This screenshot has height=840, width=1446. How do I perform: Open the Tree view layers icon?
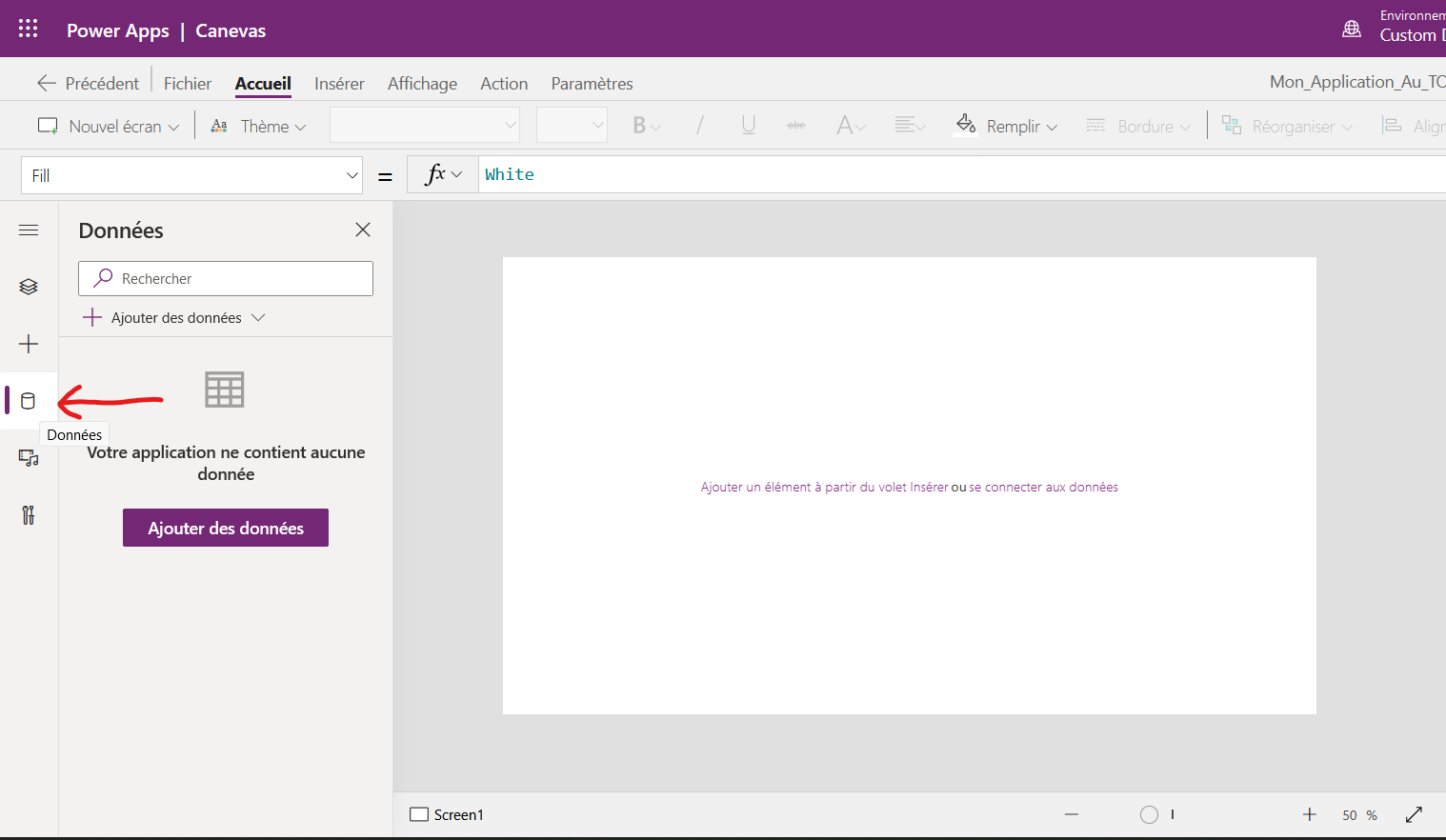[29, 287]
